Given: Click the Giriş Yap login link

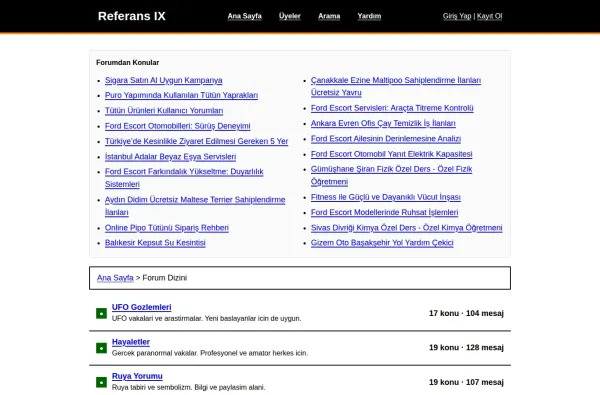Looking at the screenshot, I should tap(457, 16).
